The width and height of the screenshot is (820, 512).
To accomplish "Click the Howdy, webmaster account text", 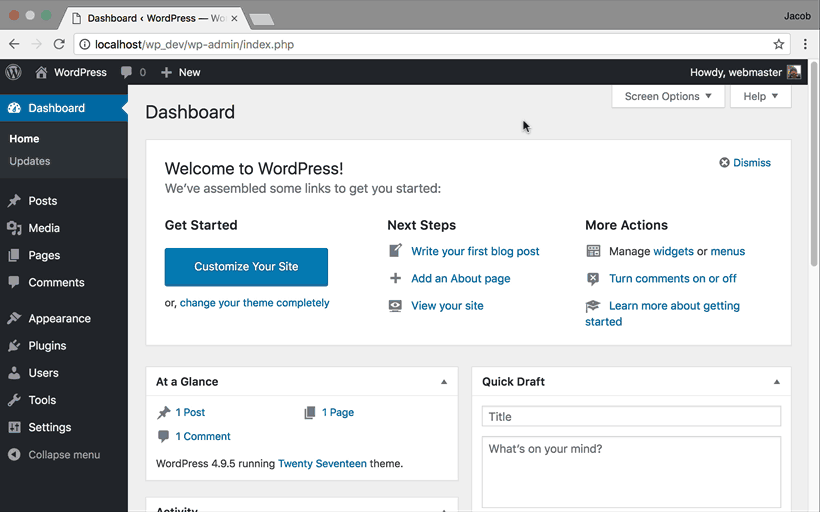I will pyautogui.click(x=736, y=72).
